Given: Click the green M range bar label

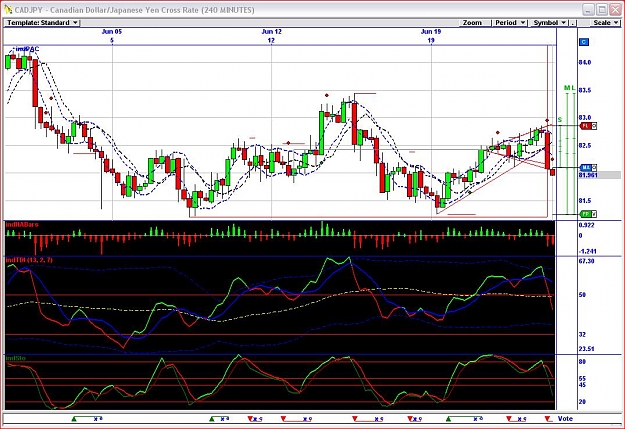Looking at the screenshot, I should tap(567, 88).
